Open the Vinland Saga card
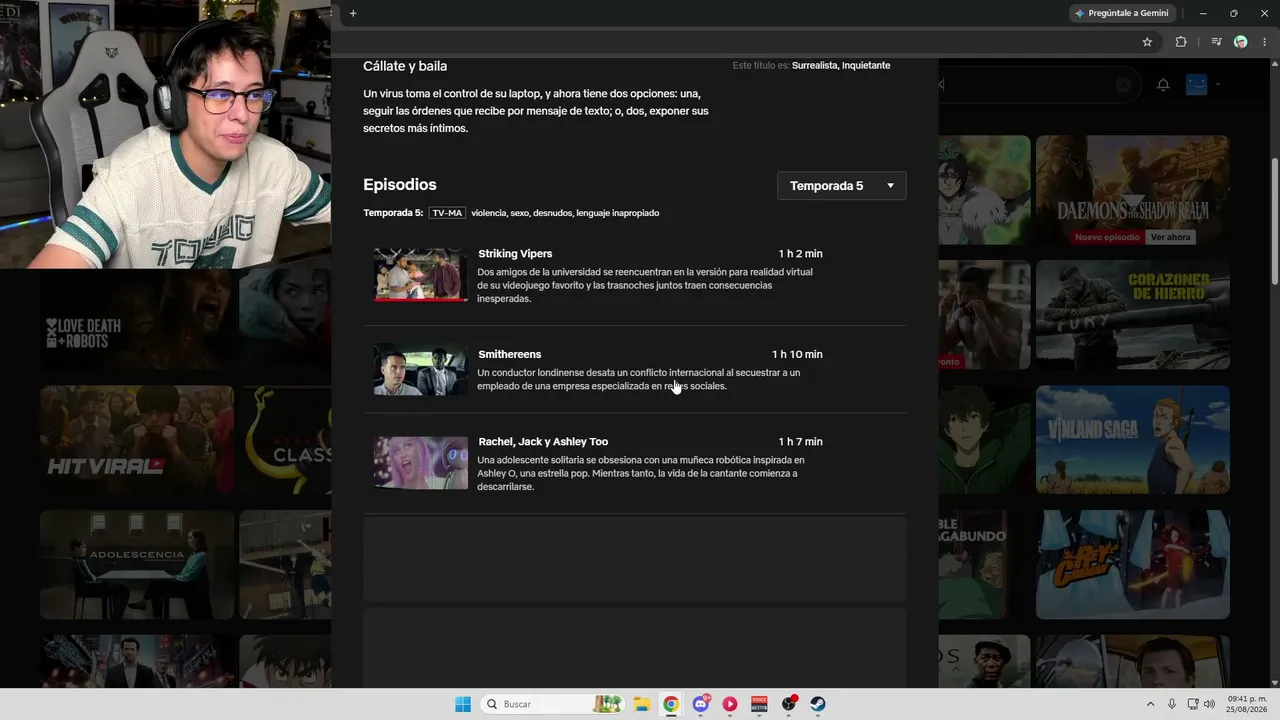Screen dimensions: 1280x720 click(1133, 440)
